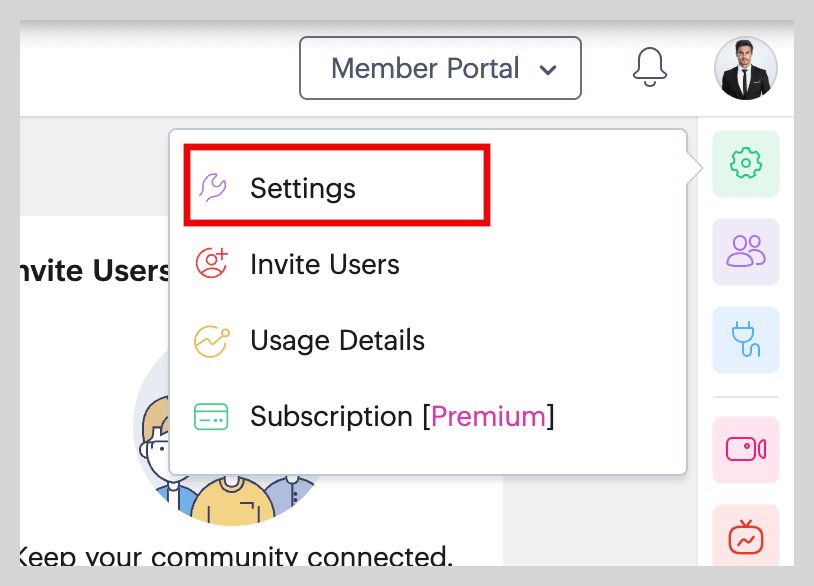Click the pink Premium plan label

pos(488,416)
